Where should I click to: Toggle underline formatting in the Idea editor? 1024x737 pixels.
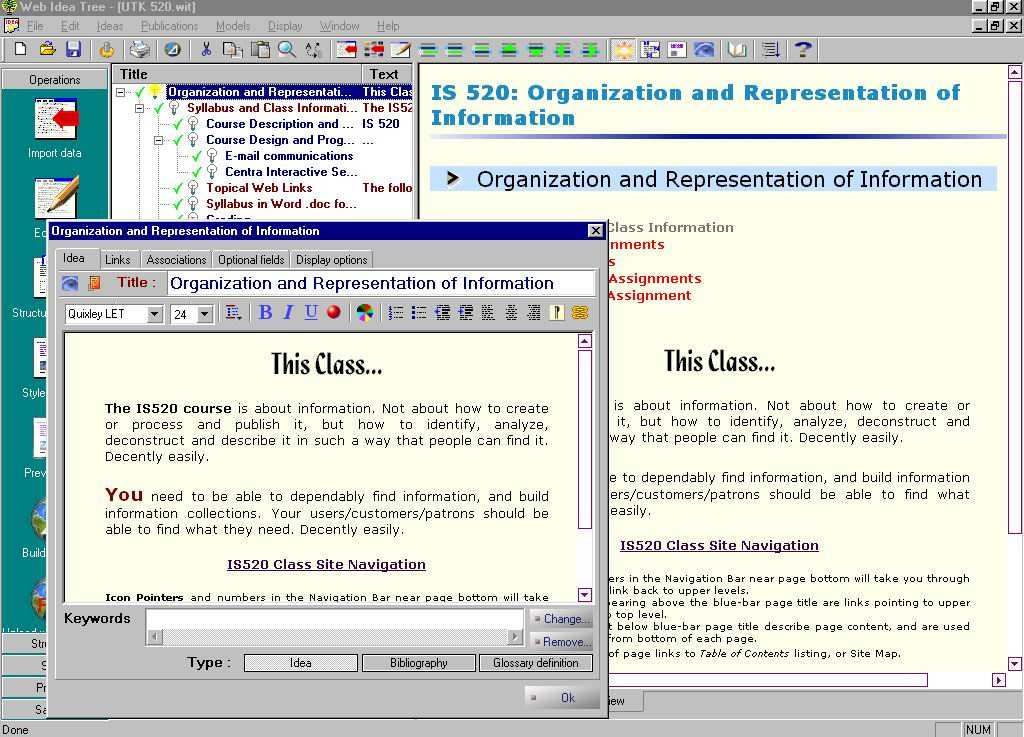pyautogui.click(x=312, y=312)
